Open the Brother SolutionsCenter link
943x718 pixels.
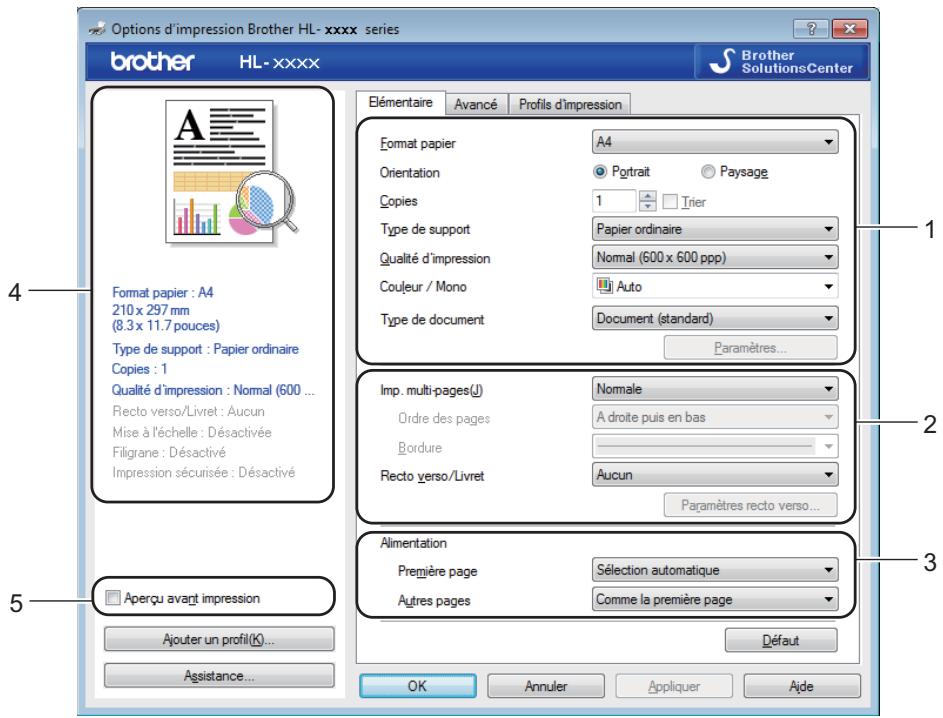(782, 61)
